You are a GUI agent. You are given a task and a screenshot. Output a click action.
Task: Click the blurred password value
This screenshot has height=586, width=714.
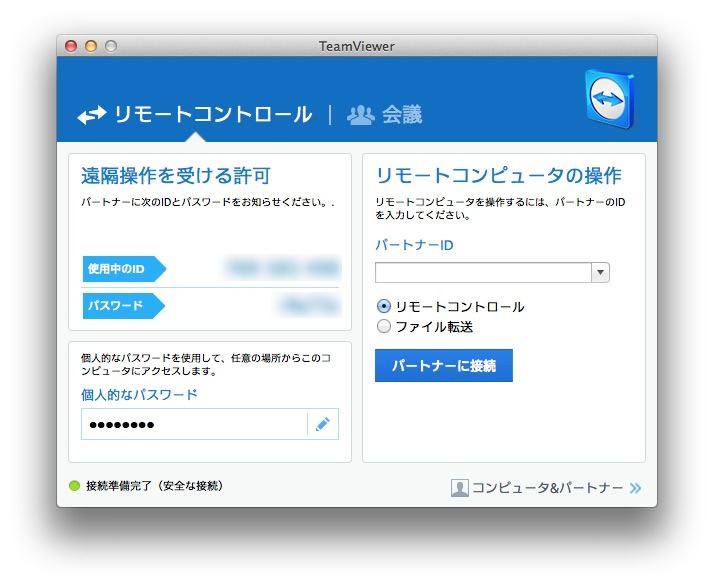[x=310, y=305]
